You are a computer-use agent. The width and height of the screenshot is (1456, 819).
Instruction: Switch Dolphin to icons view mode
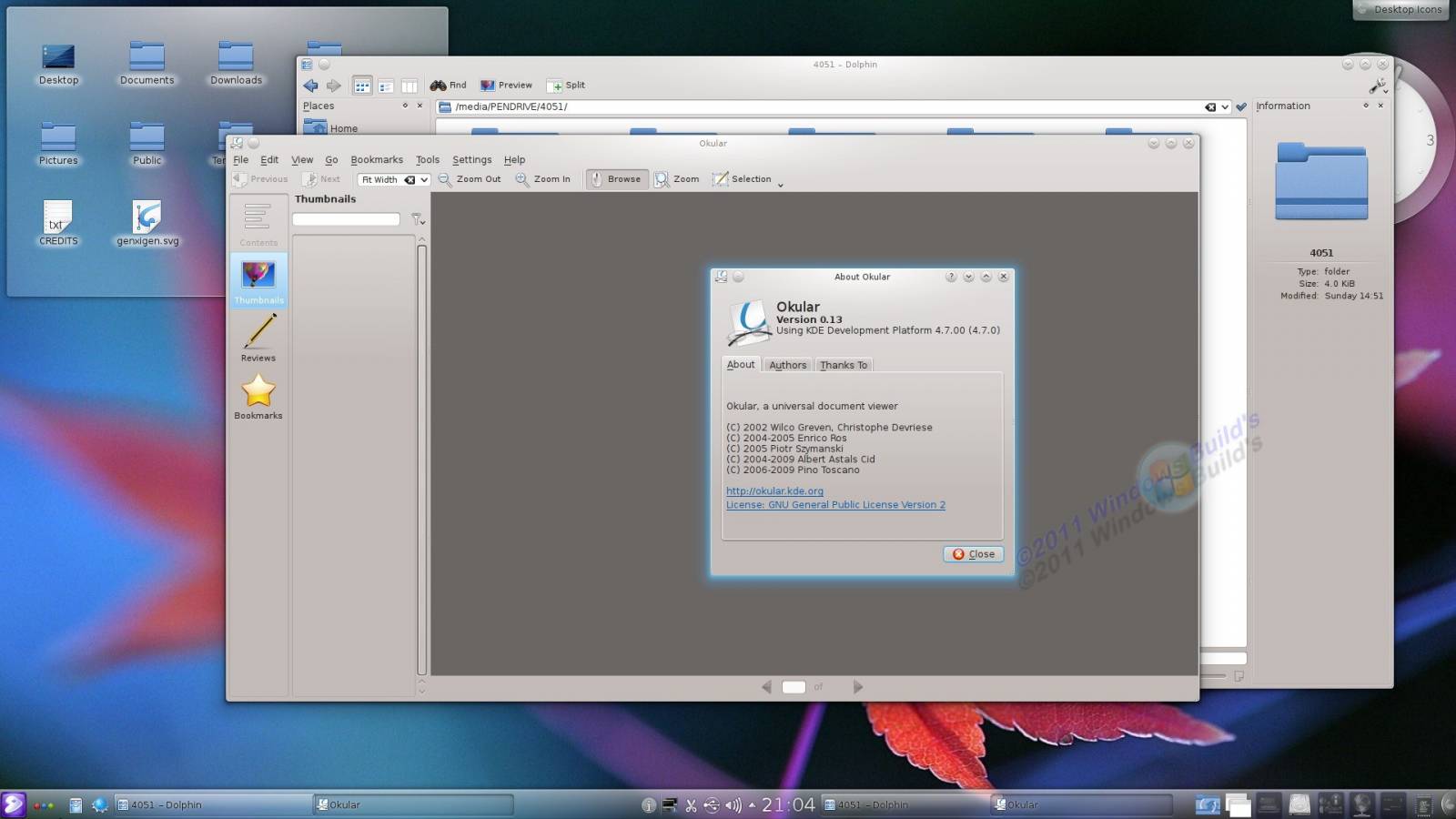pos(362,86)
